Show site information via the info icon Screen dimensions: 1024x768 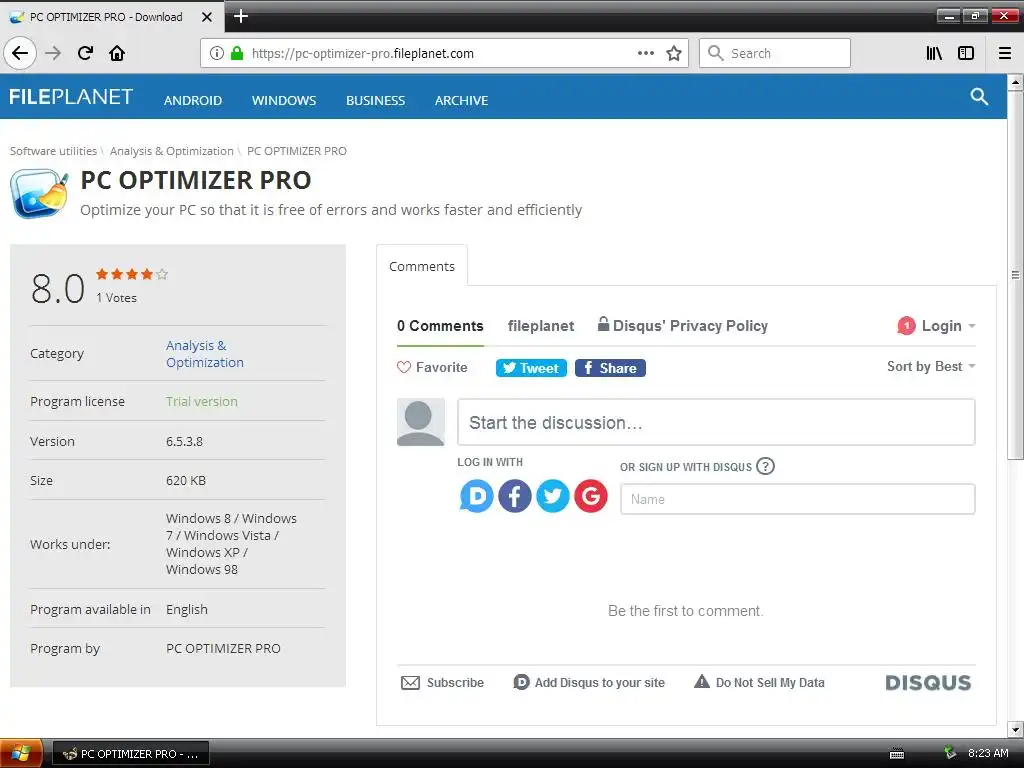click(x=217, y=53)
